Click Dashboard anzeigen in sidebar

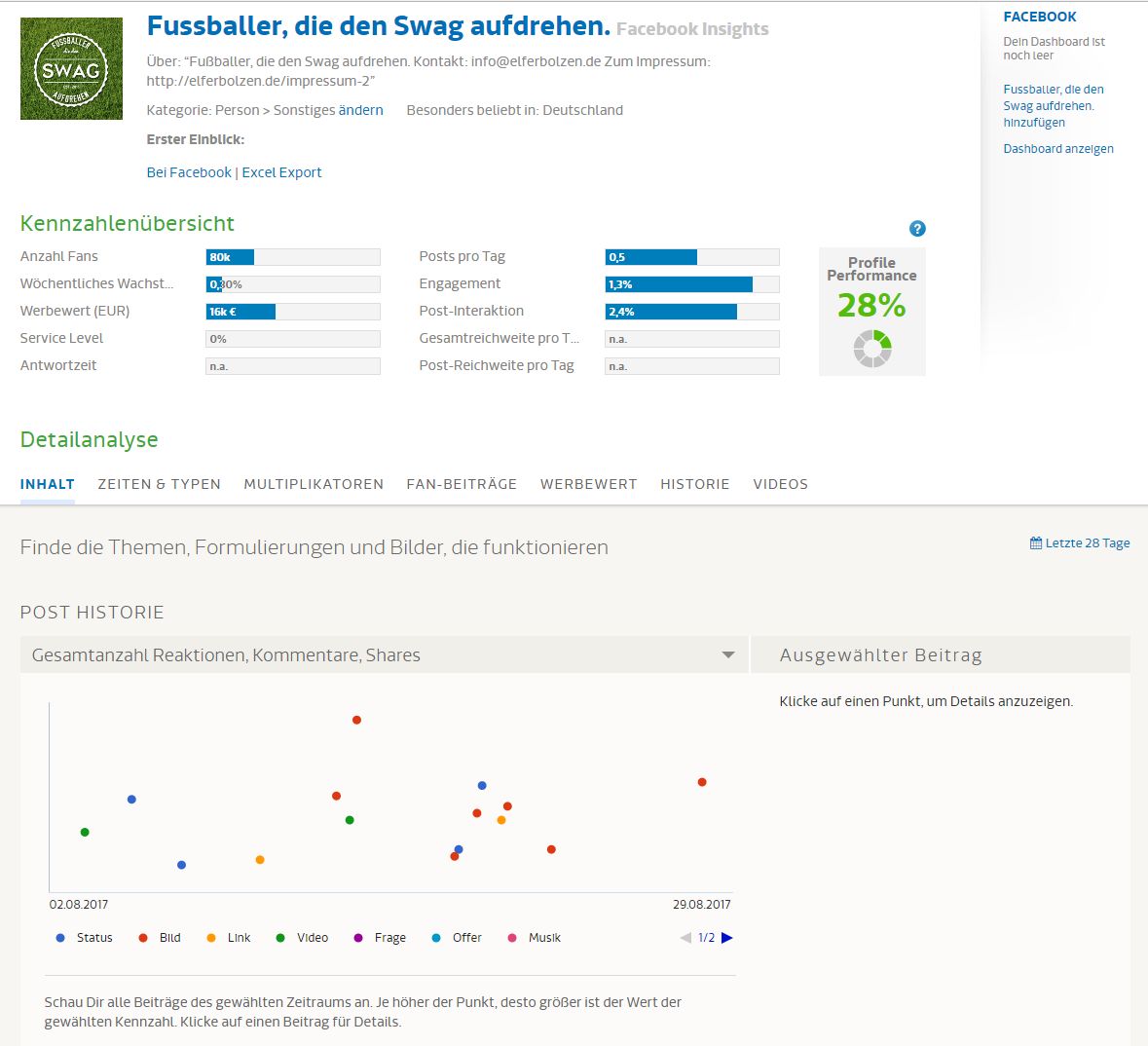tap(1058, 149)
